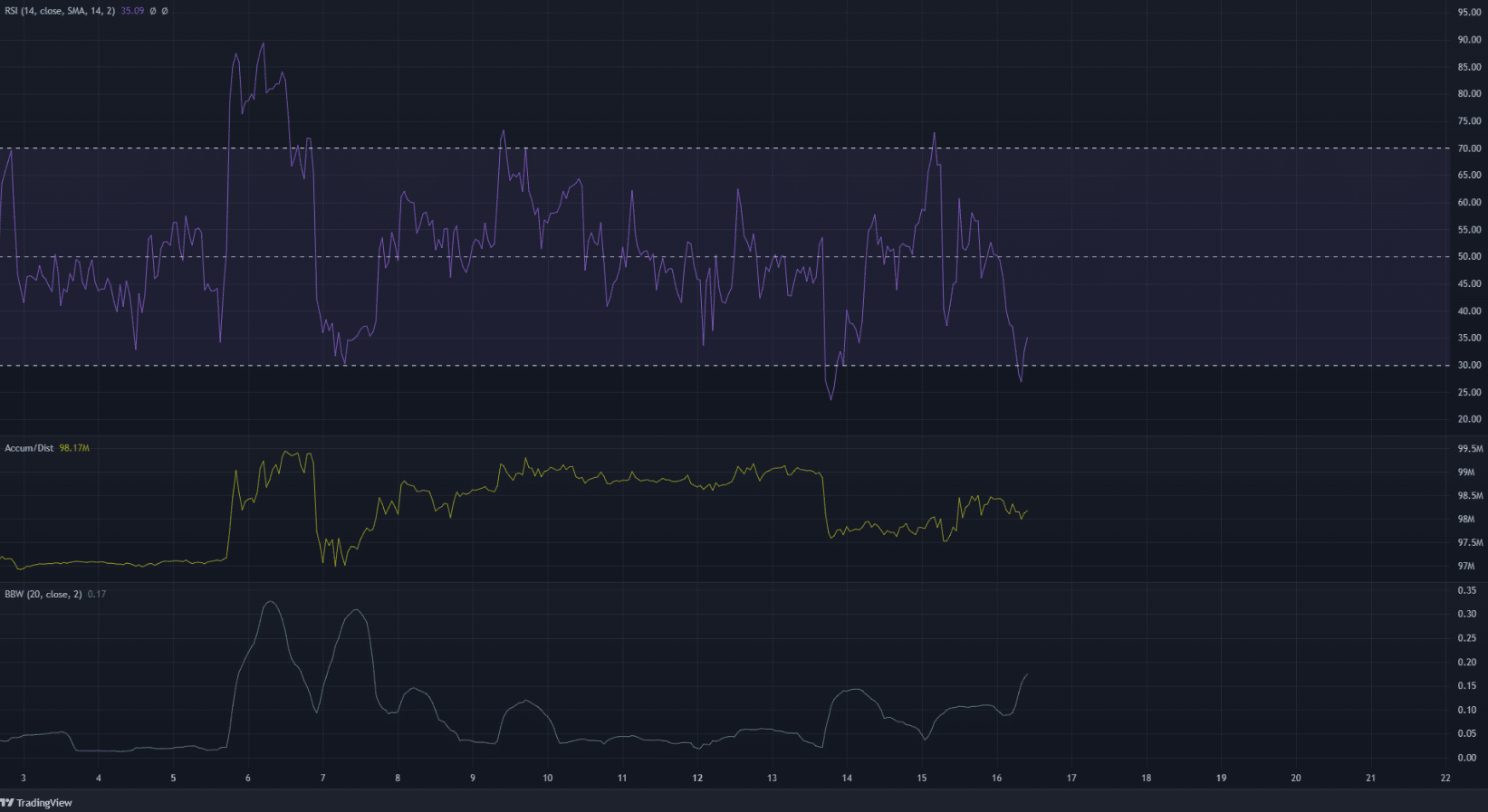This screenshot has width=1488, height=812.
Task: Click 0.05 on the BBW scale
Action: click(1467, 734)
